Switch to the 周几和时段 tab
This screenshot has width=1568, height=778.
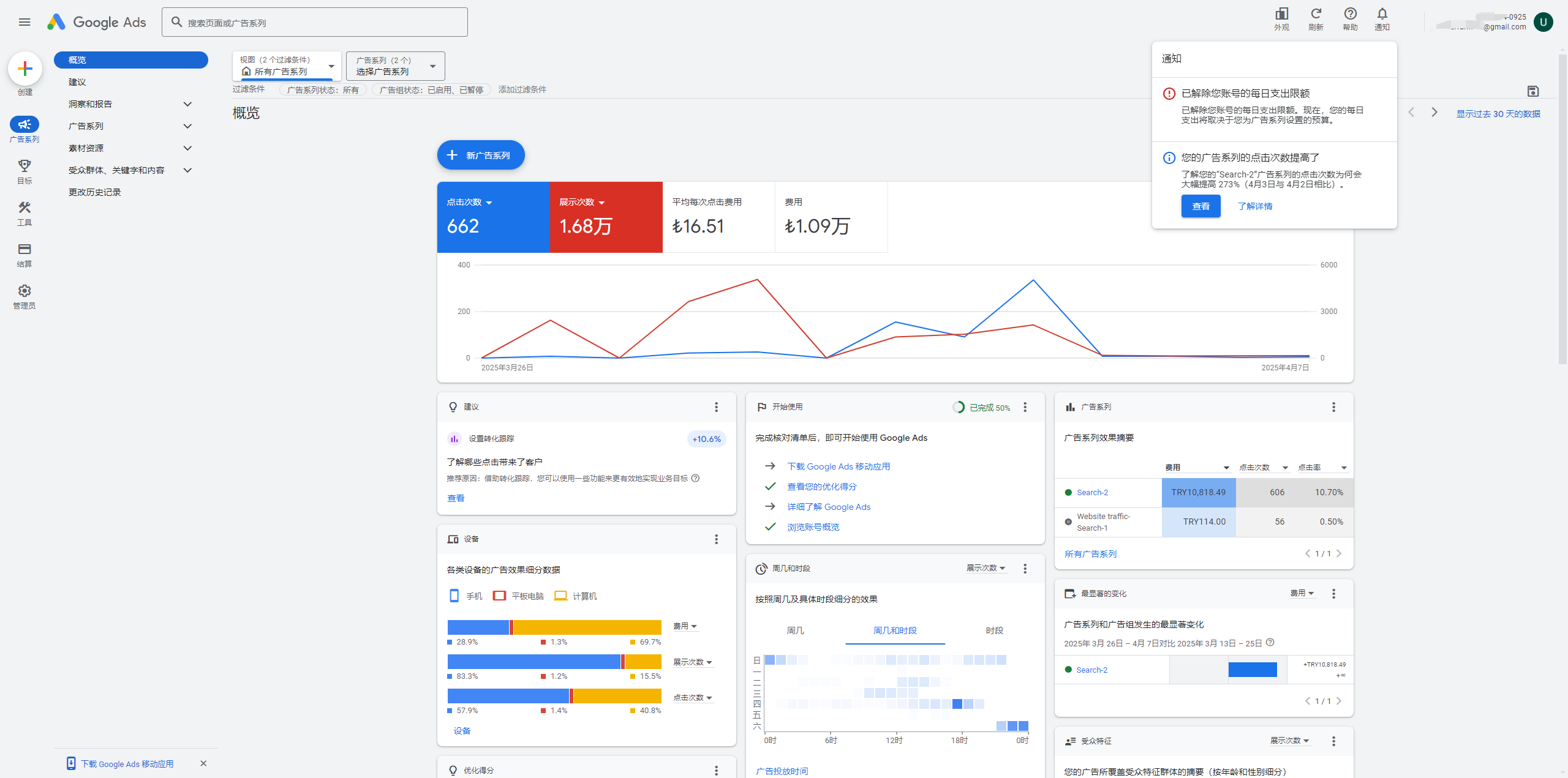pyautogui.click(x=895, y=630)
